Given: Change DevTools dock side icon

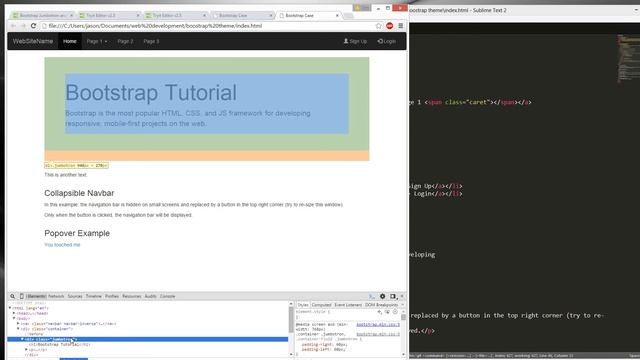Looking at the screenshot, I should coord(393,296).
